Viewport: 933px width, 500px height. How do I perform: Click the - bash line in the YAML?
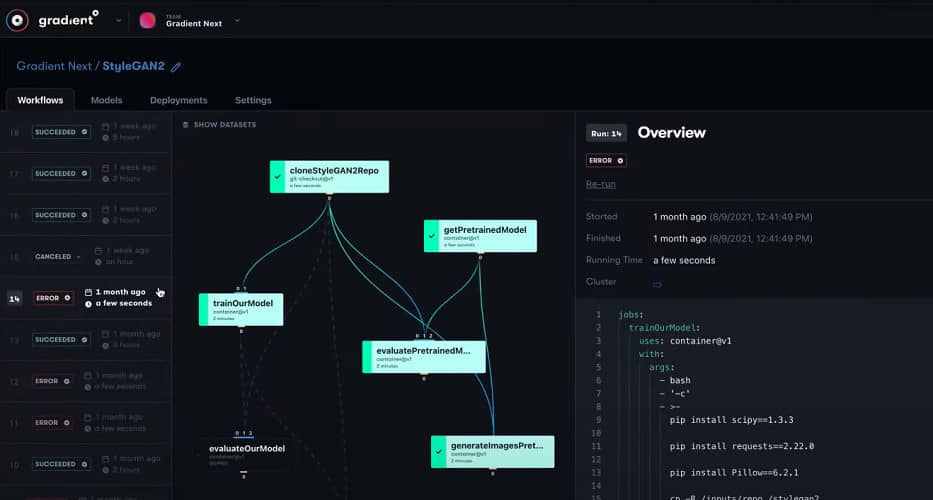(x=675, y=380)
